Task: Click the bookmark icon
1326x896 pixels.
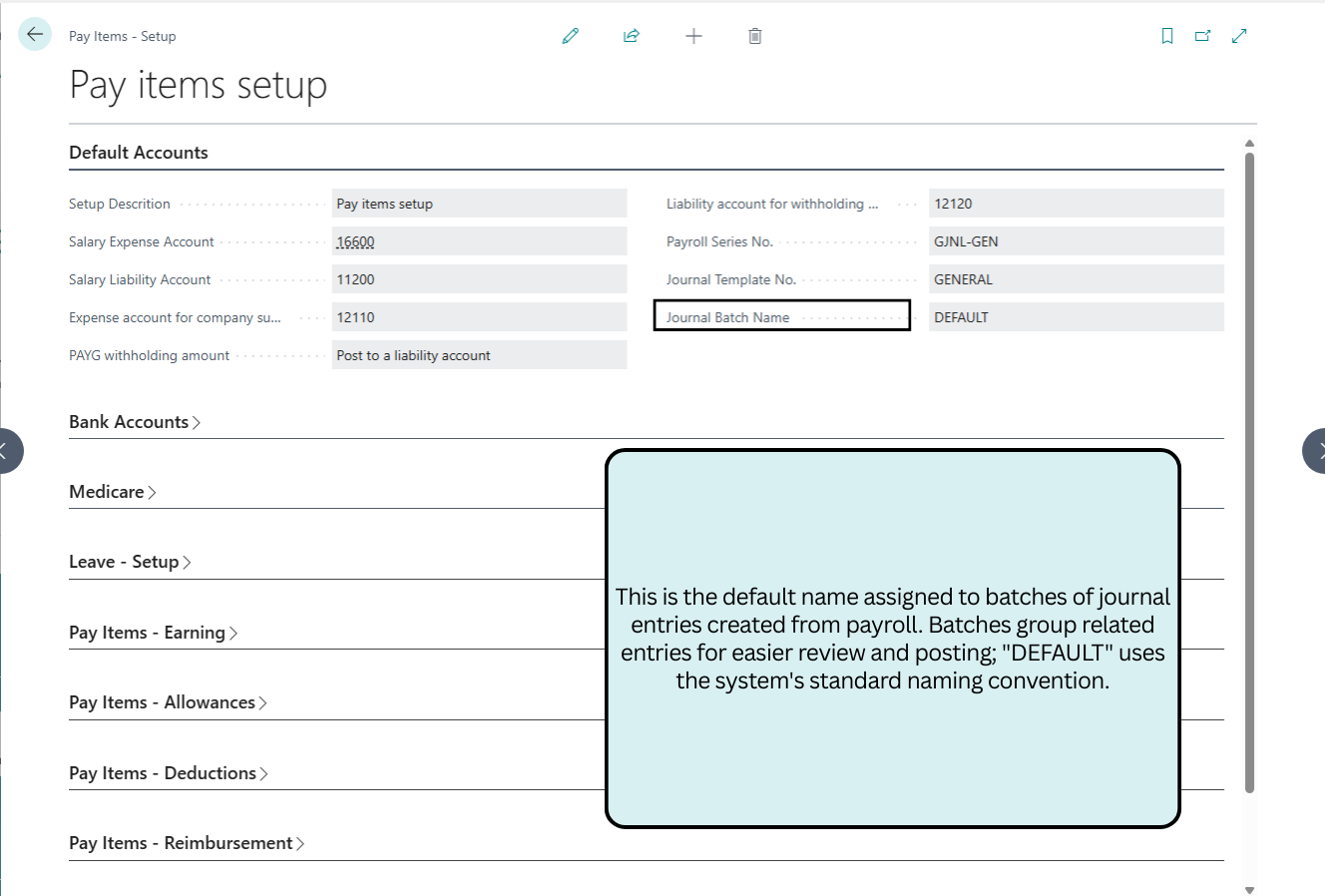Action: pos(1167,36)
